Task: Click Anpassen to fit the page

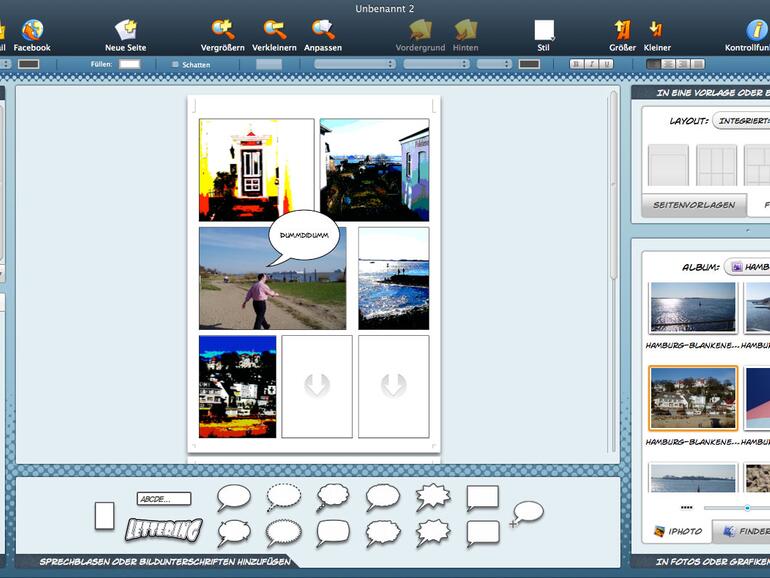Action: point(322,30)
